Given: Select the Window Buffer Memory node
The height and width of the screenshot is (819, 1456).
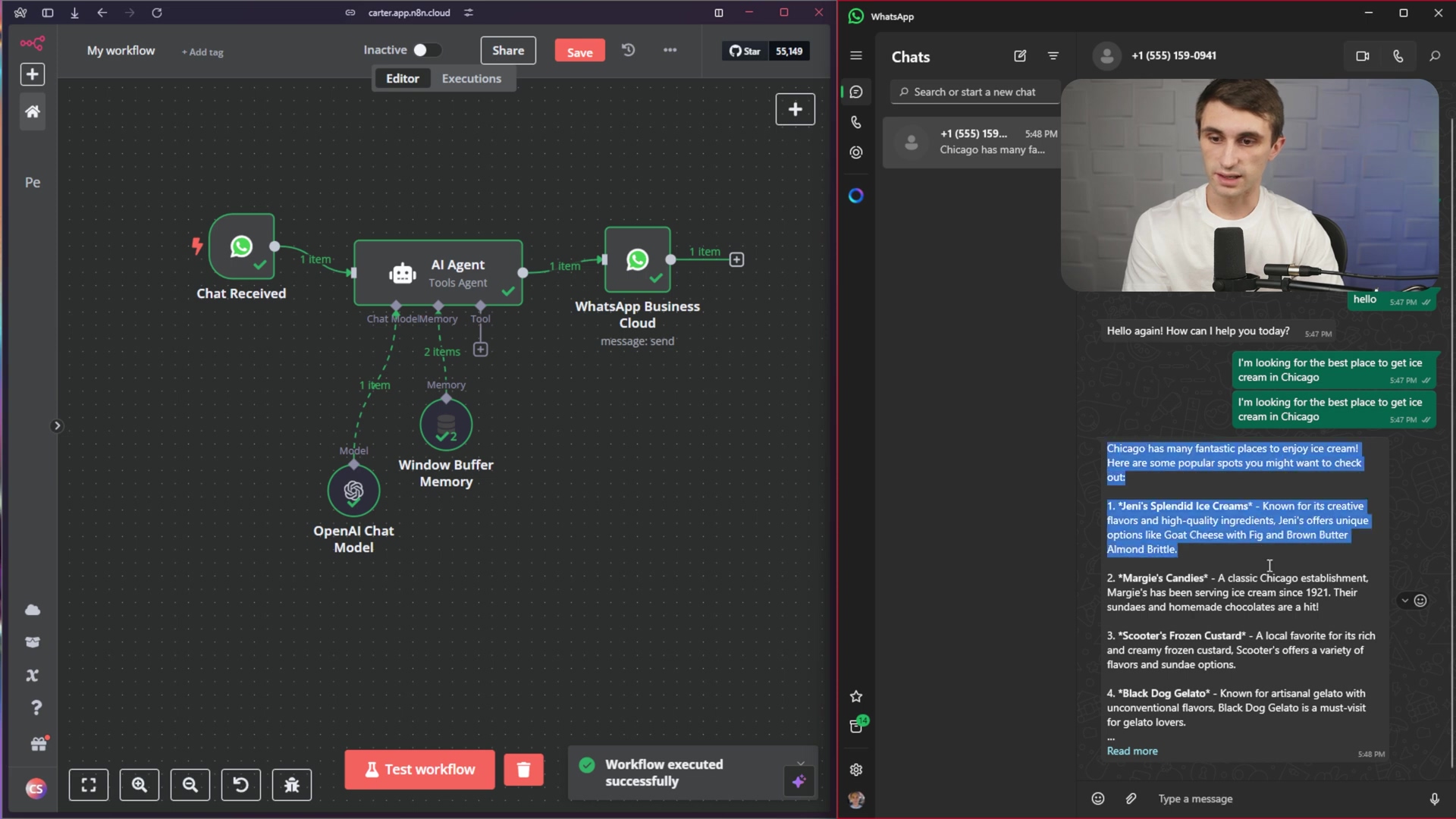Looking at the screenshot, I should (446, 425).
